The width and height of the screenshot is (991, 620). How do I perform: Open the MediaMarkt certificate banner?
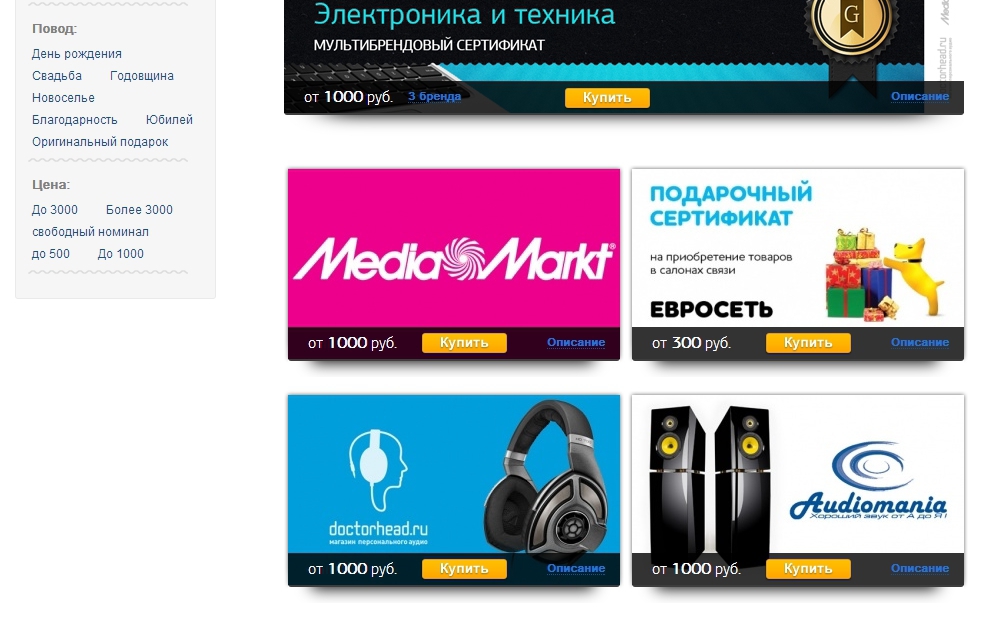point(454,248)
